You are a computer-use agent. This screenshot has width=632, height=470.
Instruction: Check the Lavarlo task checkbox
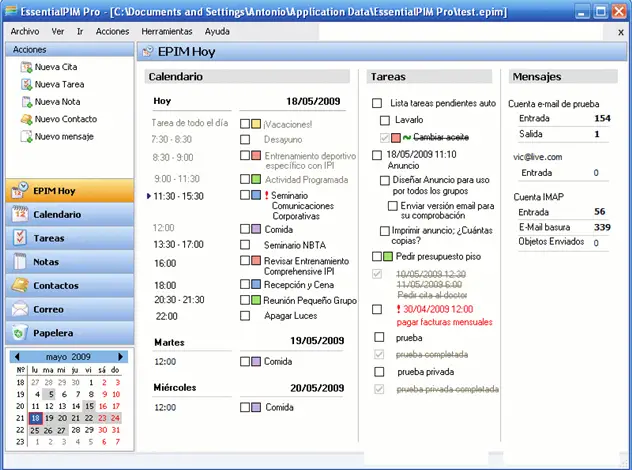point(385,120)
